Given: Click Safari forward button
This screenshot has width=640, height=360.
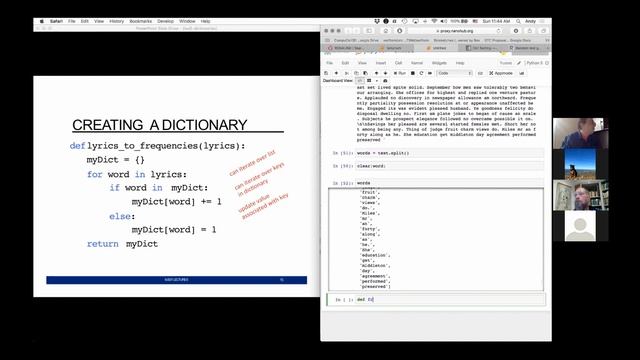Looking at the screenshot, I should (356, 31).
